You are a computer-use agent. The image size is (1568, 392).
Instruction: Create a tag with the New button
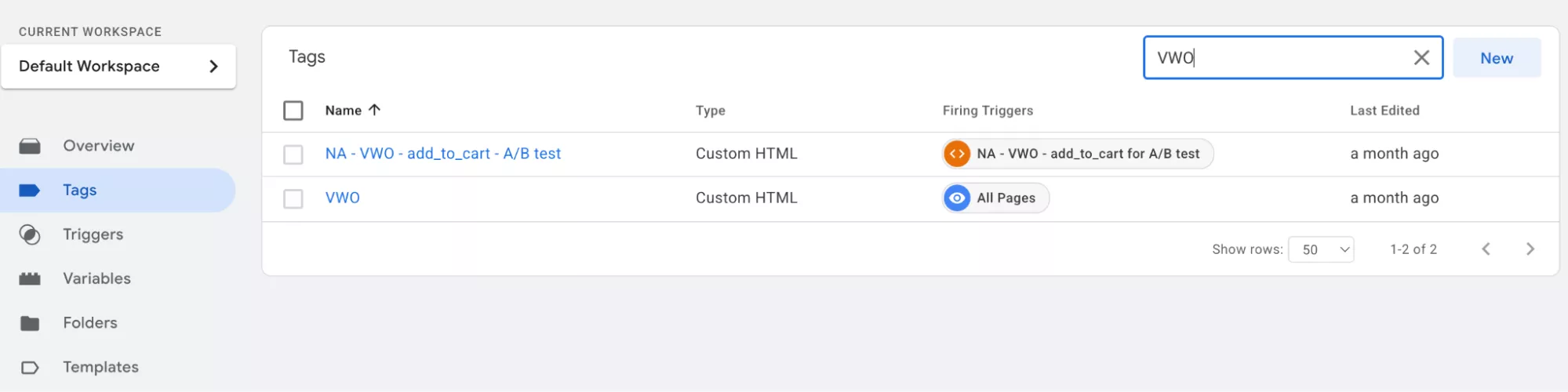point(1496,58)
